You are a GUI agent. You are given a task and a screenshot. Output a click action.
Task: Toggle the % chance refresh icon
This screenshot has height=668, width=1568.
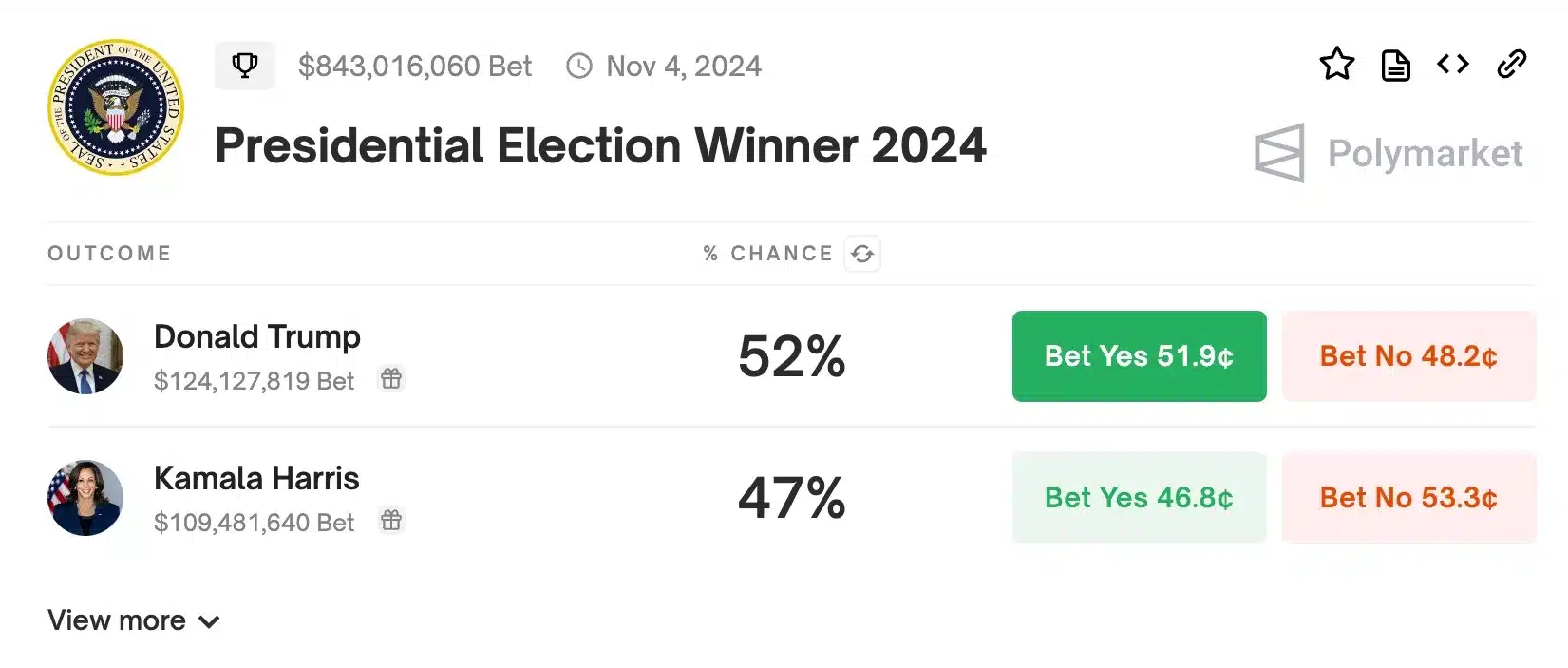point(862,254)
